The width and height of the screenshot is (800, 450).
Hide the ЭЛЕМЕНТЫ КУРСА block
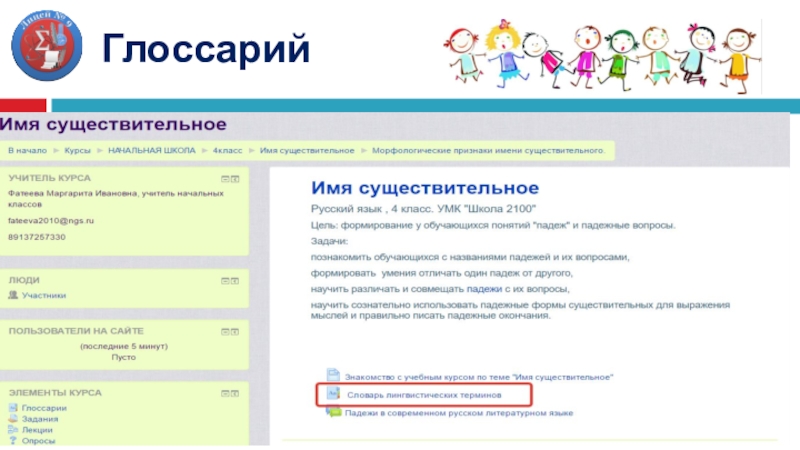[225, 393]
